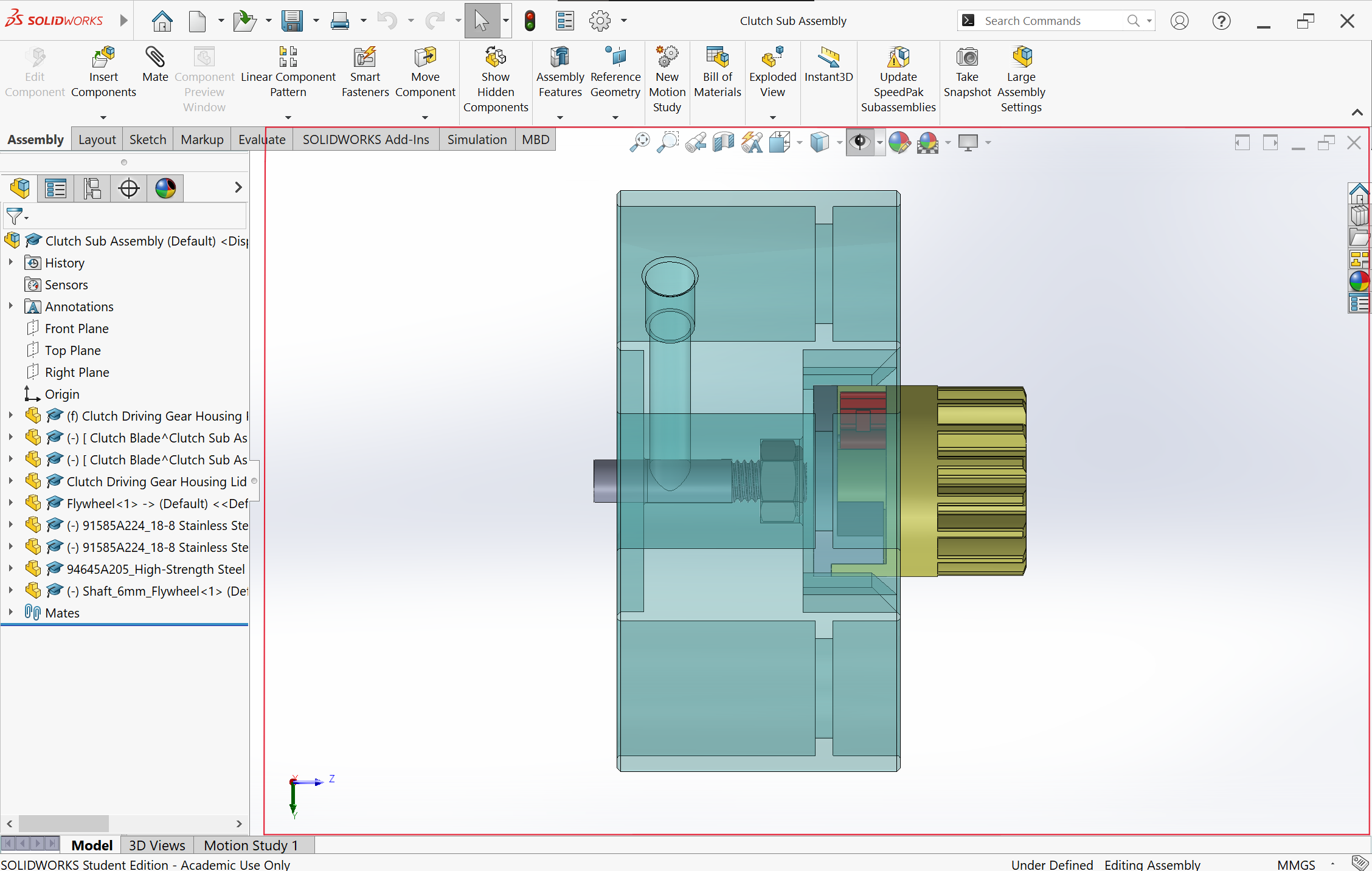The width and height of the screenshot is (1372, 871).
Task: Expand the Flywheel<1> component
Action: 10,503
